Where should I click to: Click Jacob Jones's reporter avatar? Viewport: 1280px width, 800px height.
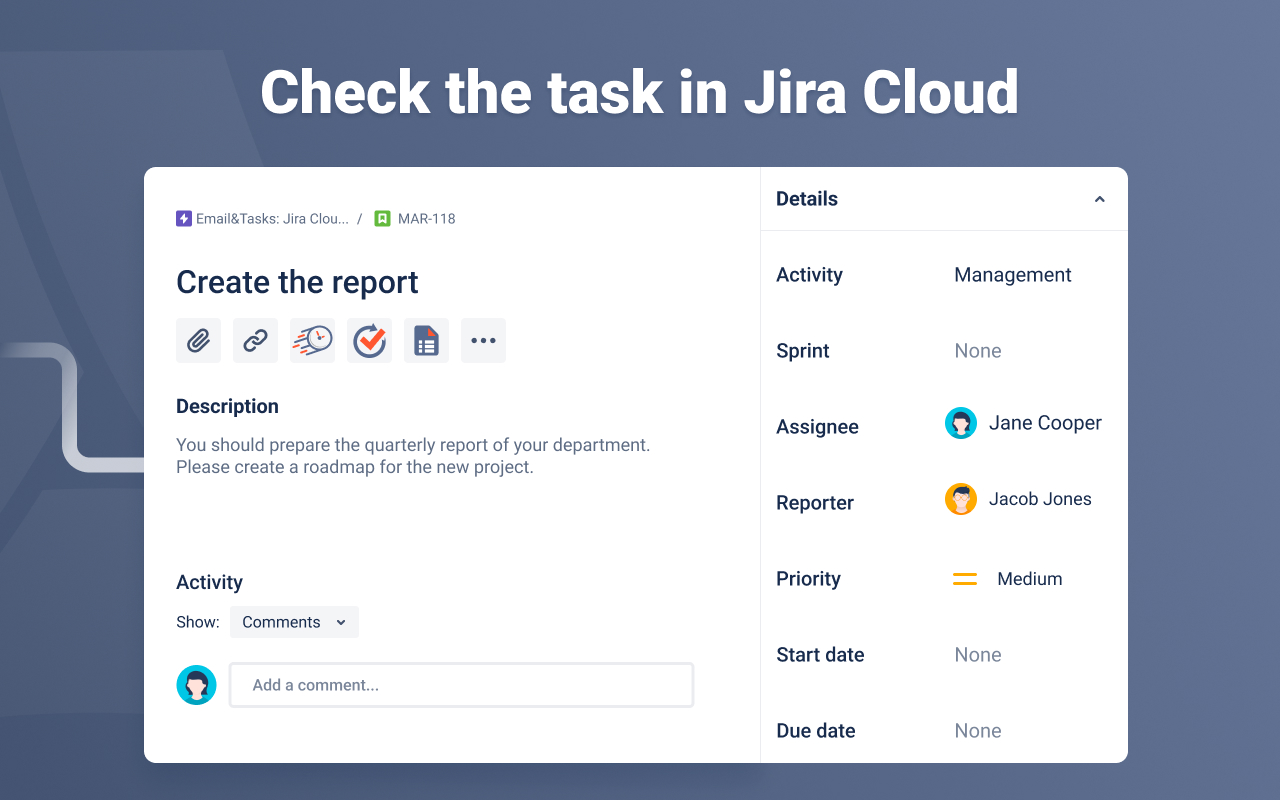[961, 499]
